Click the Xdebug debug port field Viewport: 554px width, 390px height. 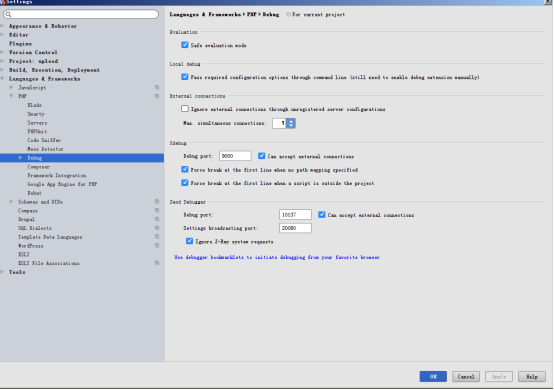point(235,156)
